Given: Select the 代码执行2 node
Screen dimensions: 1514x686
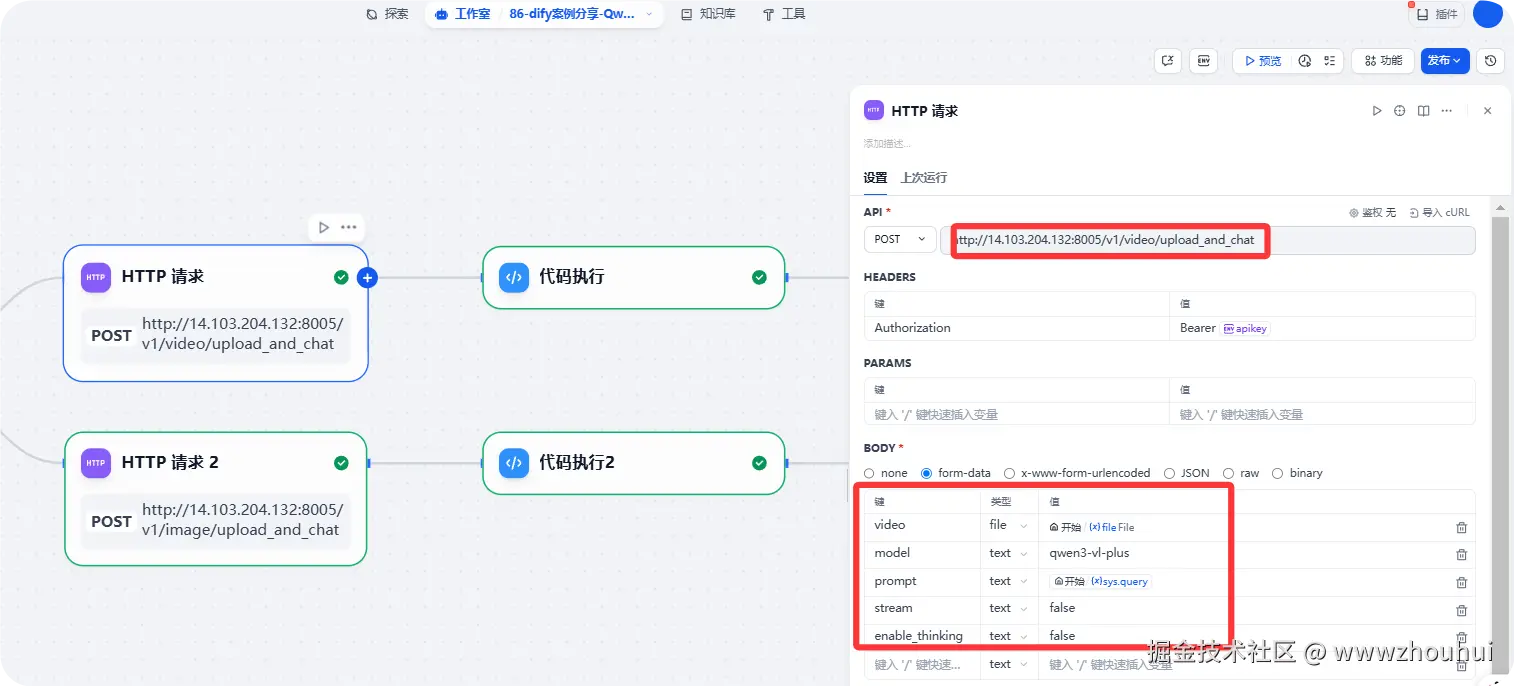Looking at the screenshot, I should [634, 462].
